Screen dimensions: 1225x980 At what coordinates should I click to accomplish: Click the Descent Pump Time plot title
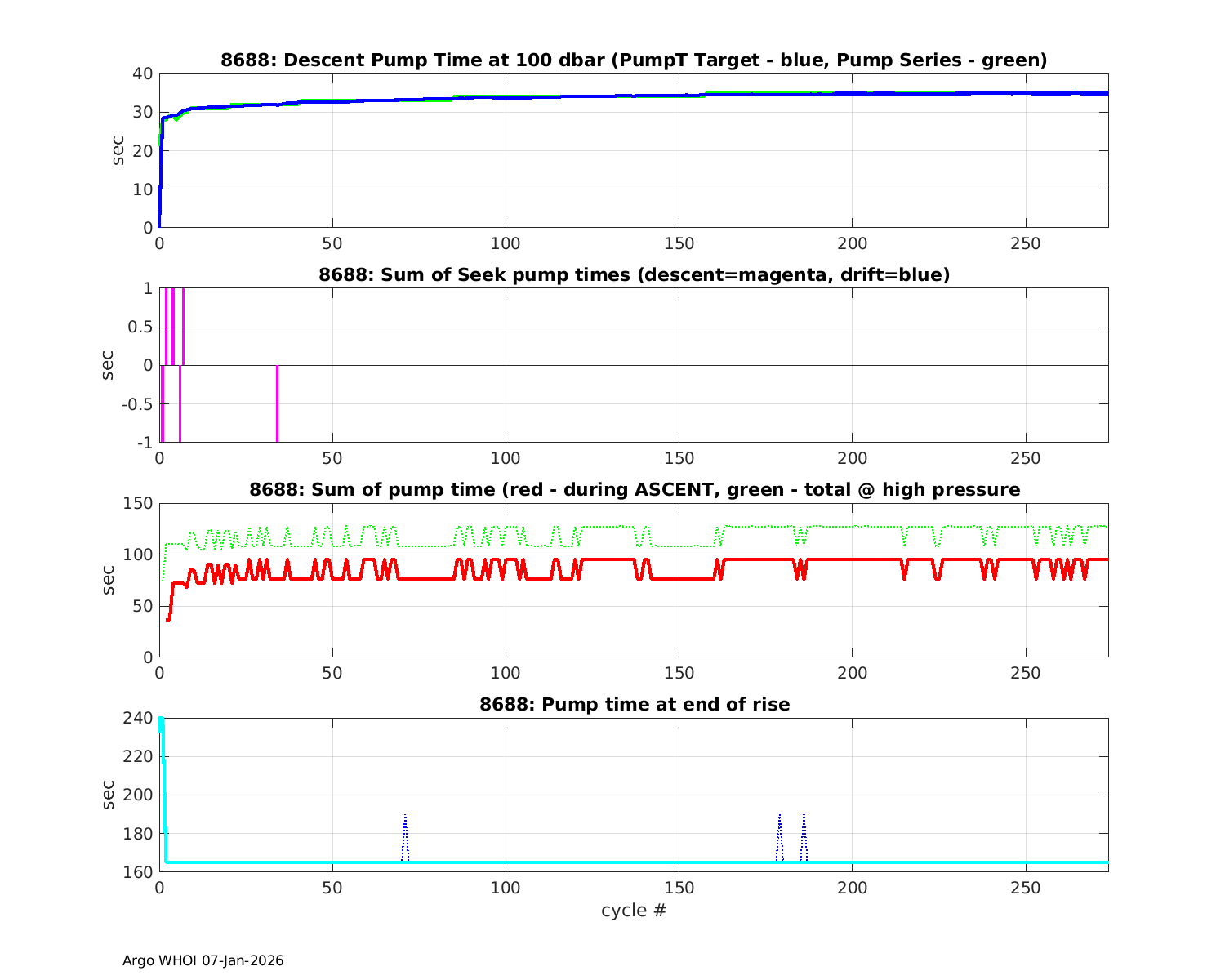point(634,60)
